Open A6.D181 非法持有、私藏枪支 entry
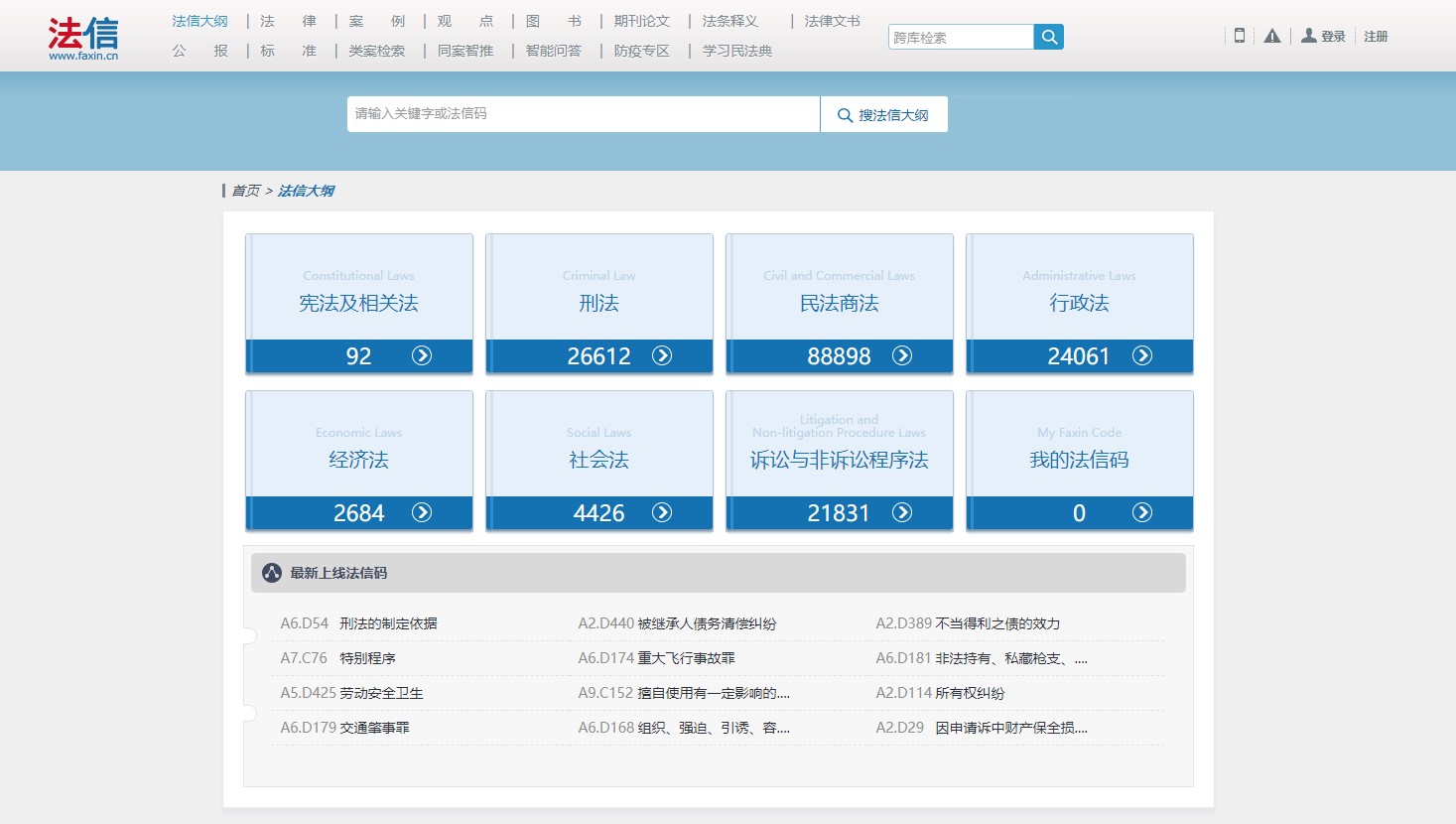This screenshot has width=1456, height=824. (x=982, y=658)
